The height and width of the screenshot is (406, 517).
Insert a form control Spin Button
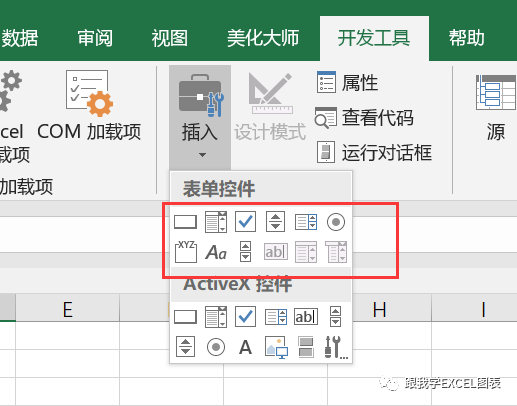coord(275,222)
